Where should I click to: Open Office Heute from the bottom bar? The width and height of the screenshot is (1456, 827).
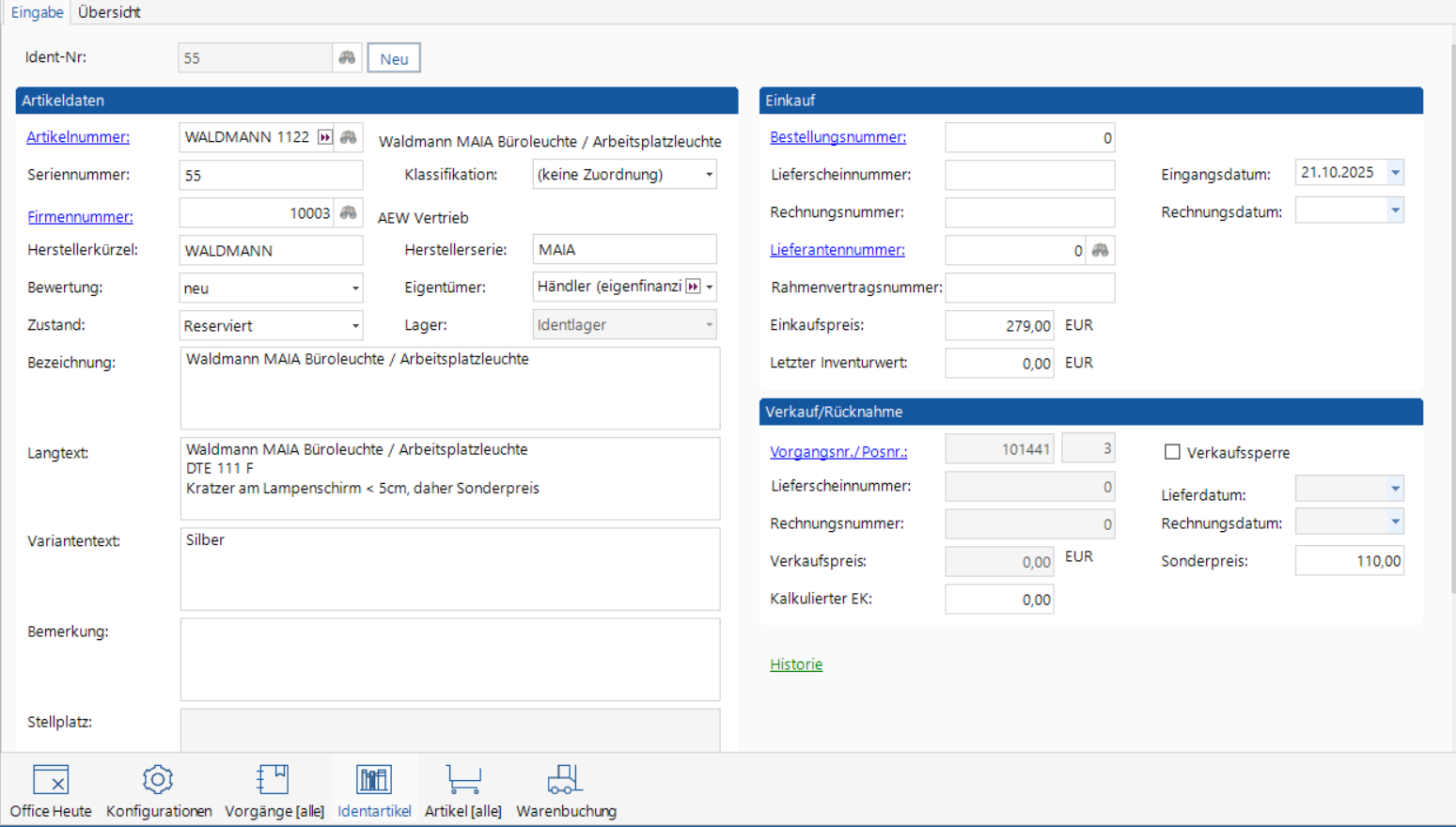tap(51, 791)
